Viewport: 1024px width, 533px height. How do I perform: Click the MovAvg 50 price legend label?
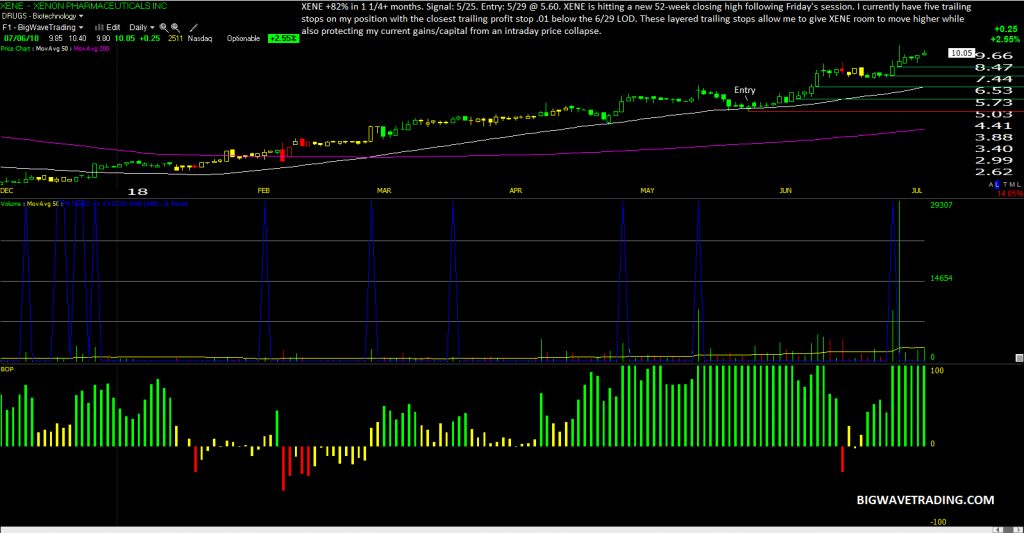coord(52,49)
